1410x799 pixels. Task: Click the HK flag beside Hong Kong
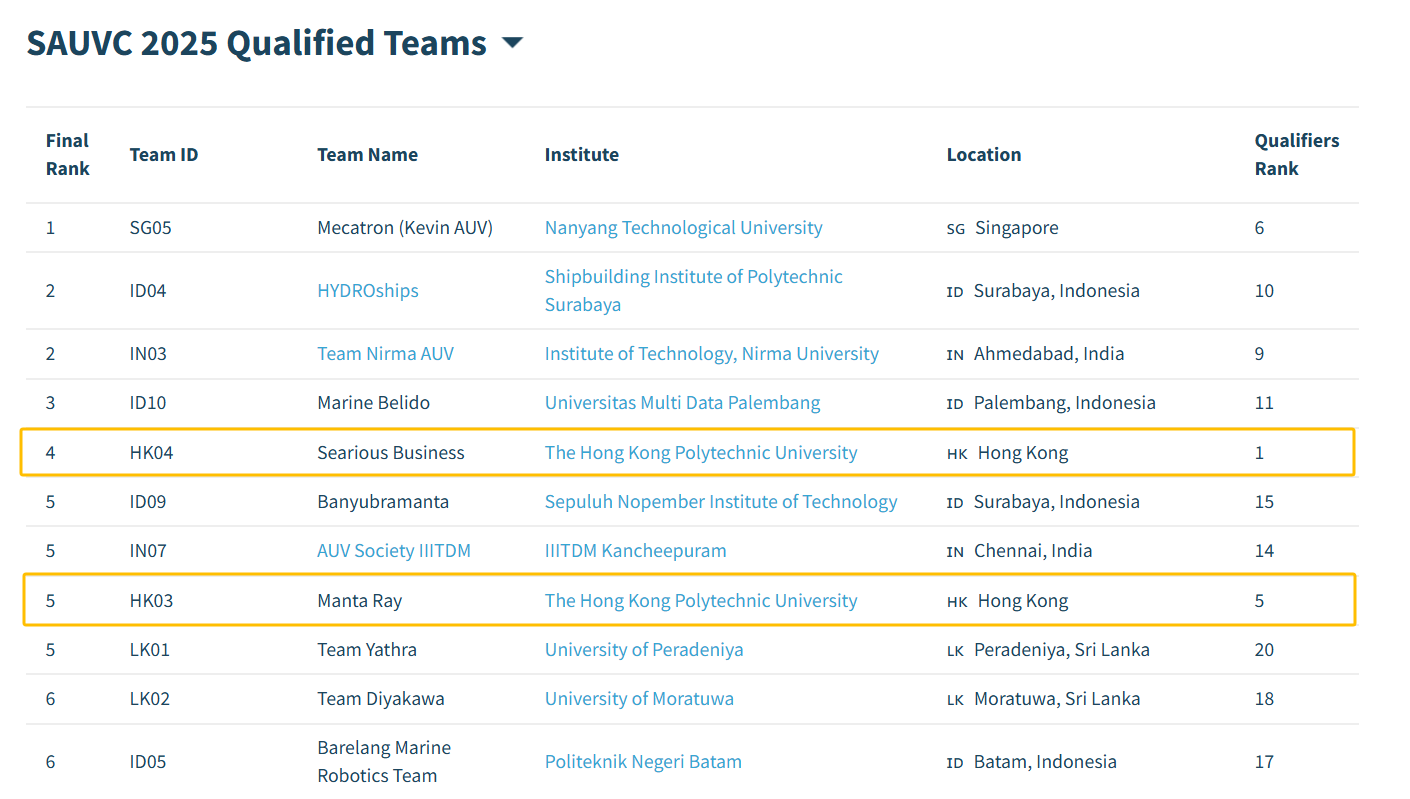pos(955,453)
